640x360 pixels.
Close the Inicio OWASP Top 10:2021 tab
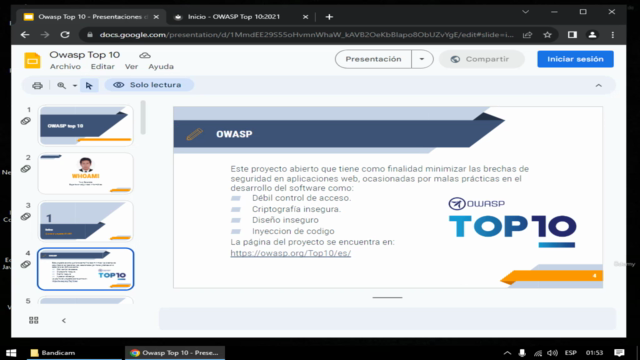coord(305,17)
